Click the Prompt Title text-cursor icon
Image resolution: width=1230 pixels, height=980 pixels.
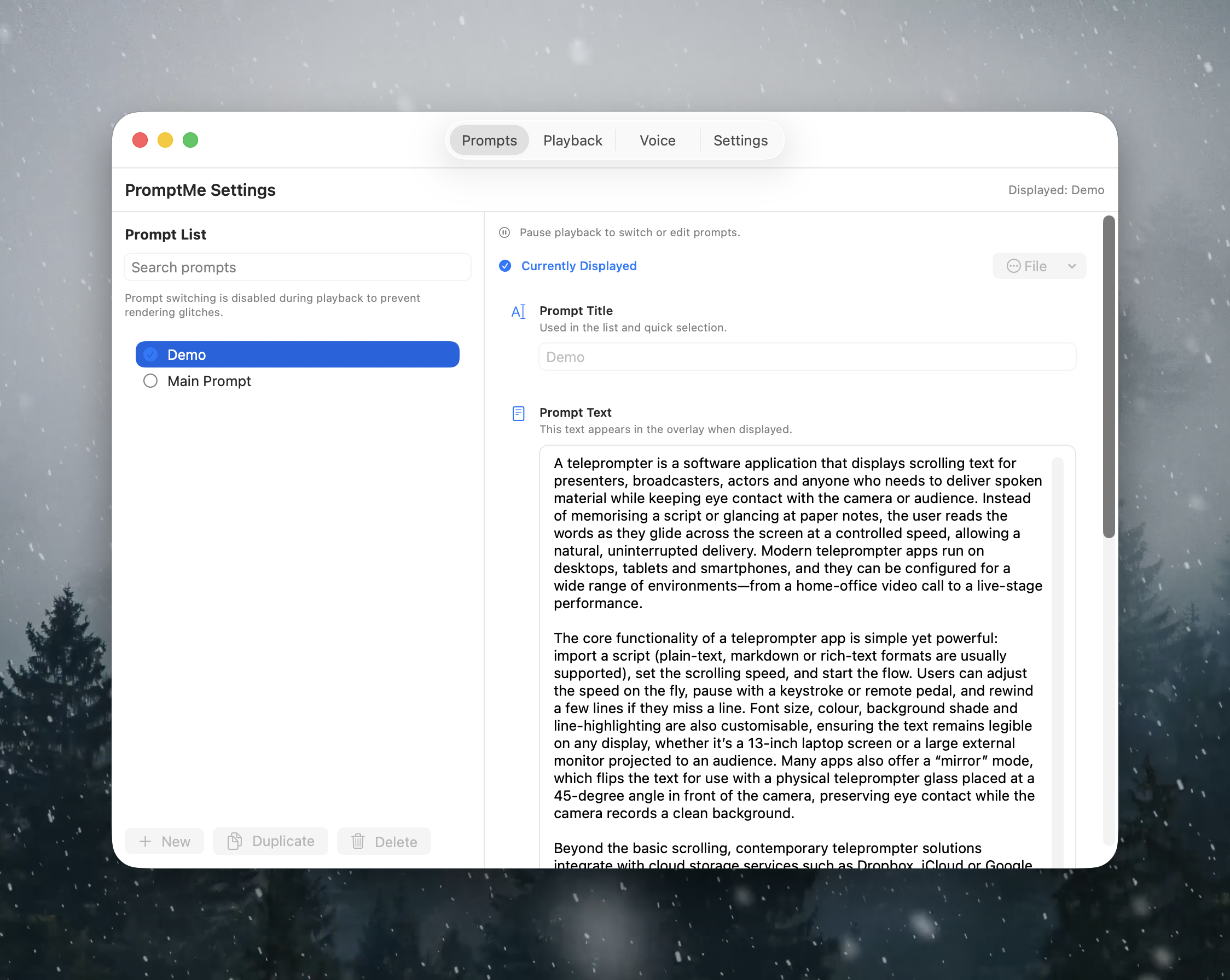pyautogui.click(x=518, y=311)
